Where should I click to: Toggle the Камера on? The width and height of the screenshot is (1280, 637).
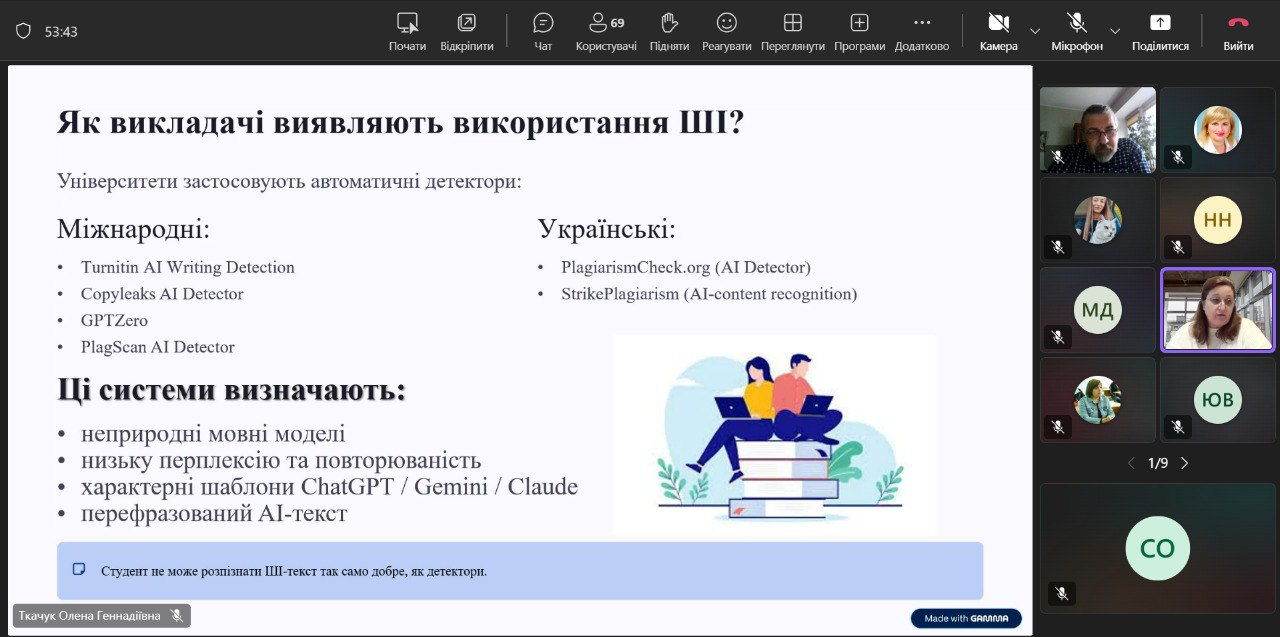(998, 30)
